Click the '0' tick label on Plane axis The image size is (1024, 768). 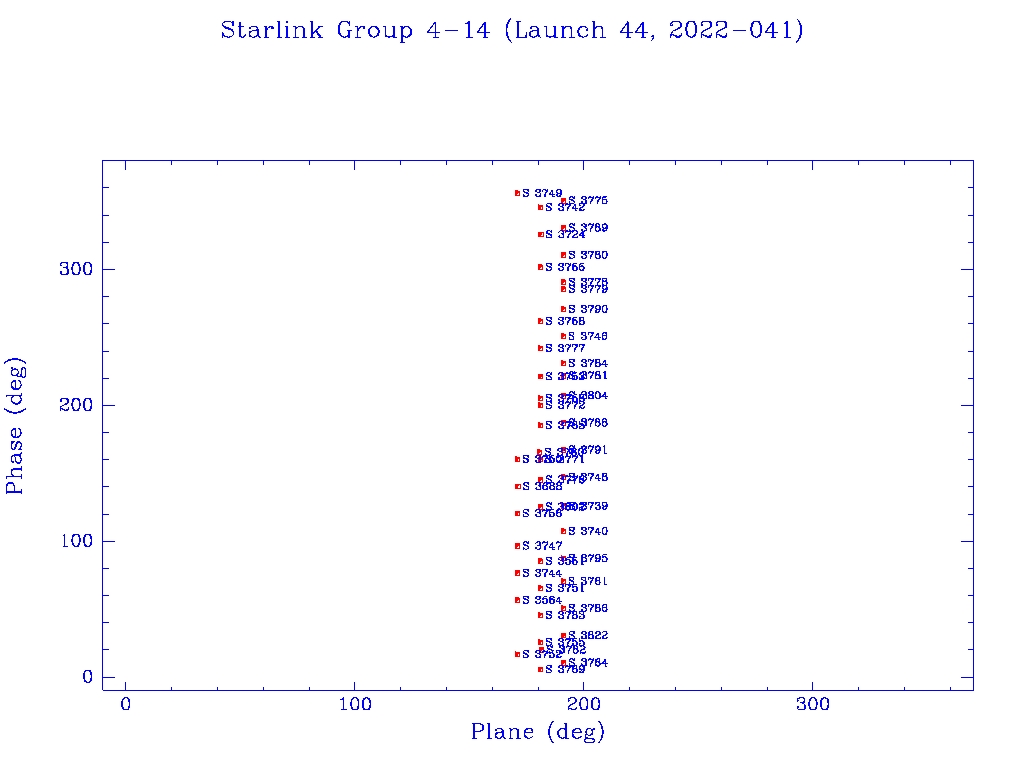tap(125, 704)
